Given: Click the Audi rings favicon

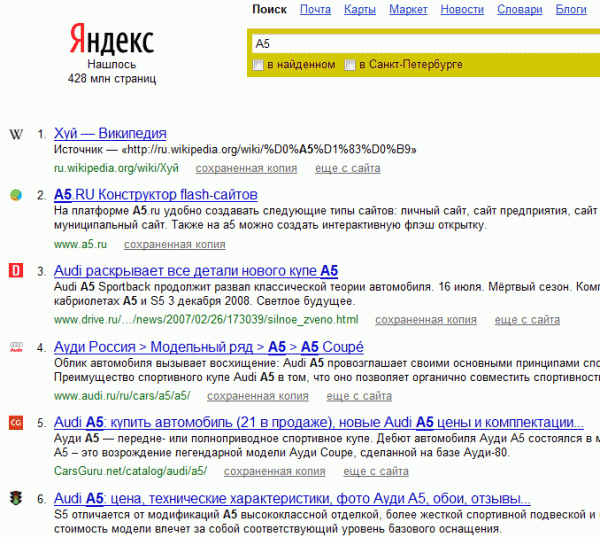Looking at the screenshot, I should pyautogui.click(x=16, y=347).
